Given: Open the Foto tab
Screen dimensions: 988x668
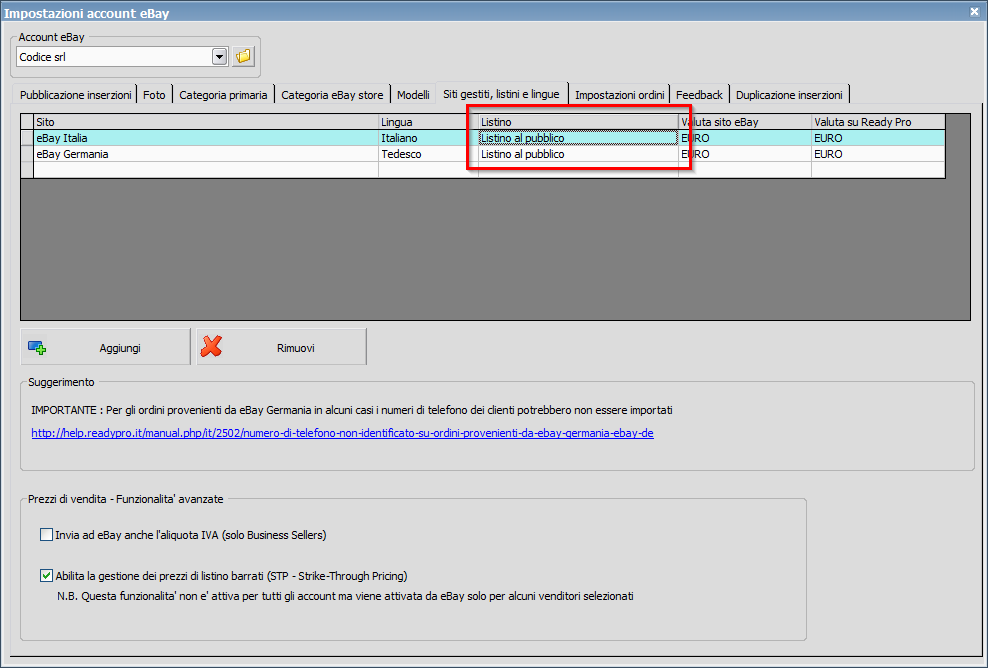Looking at the screenshot, I should 154,95.
